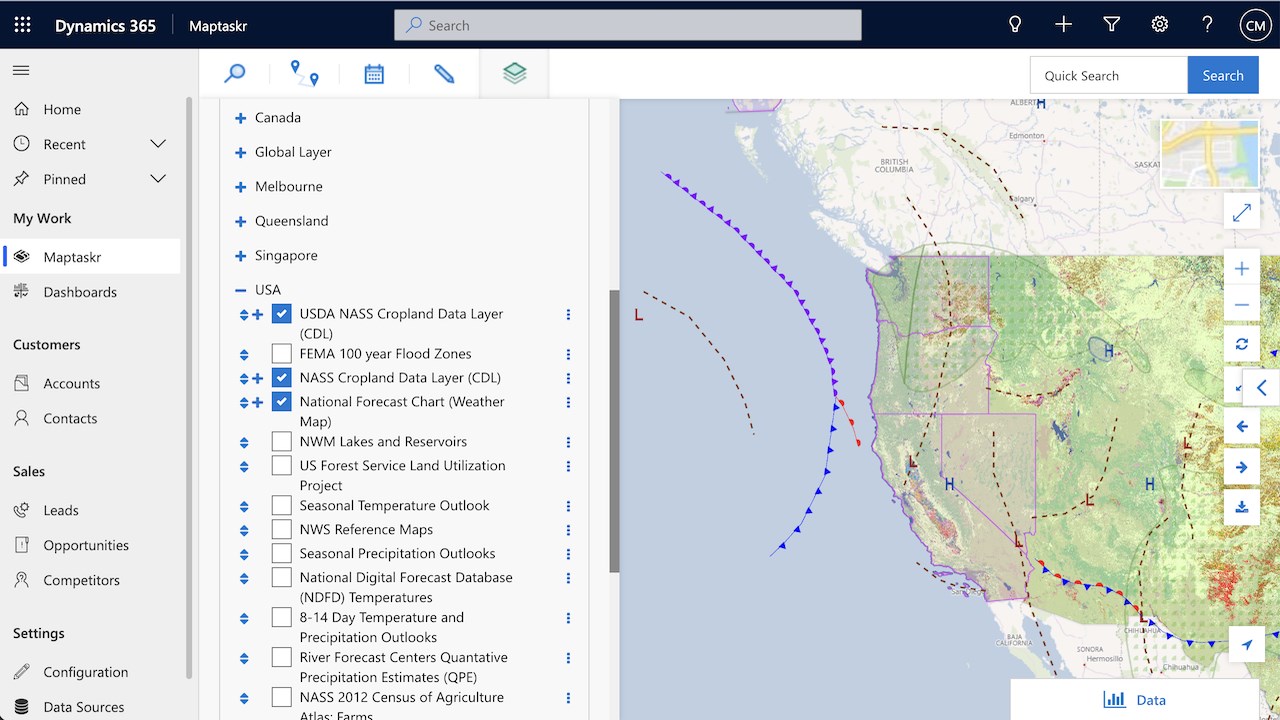Uncheck the USDA NASS Cropland Data Layer checkbox

[281, 314]
